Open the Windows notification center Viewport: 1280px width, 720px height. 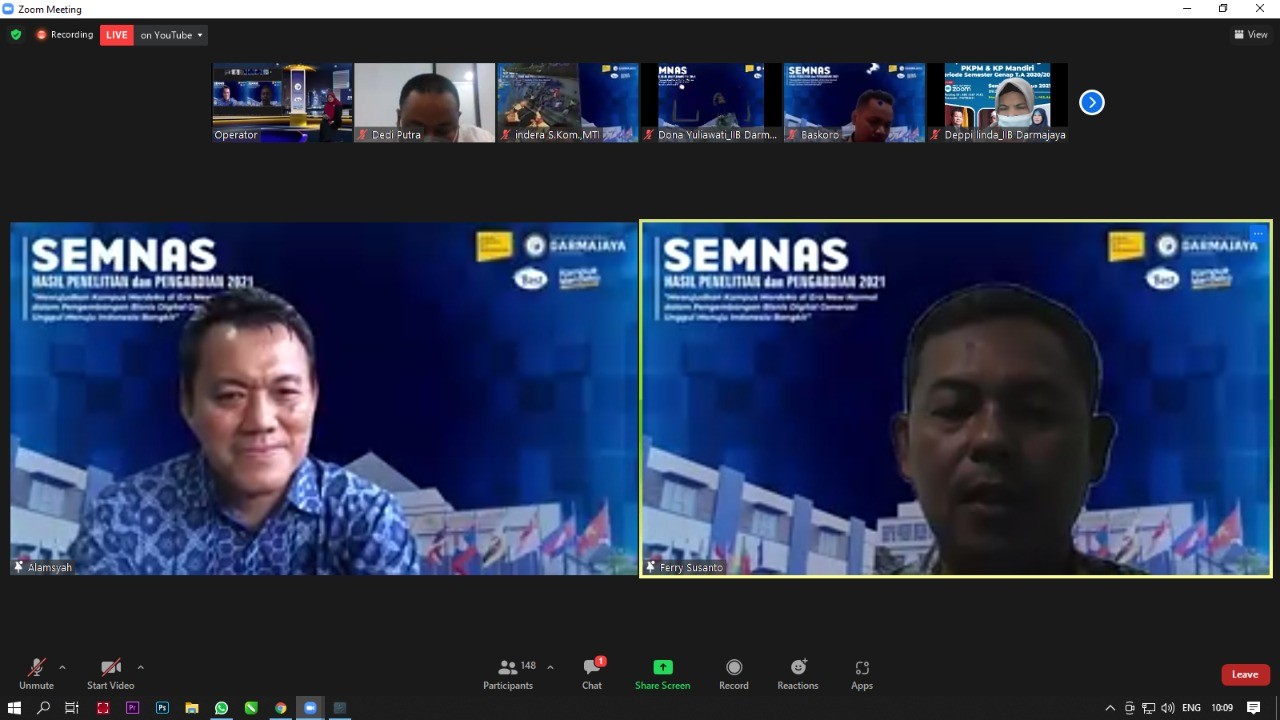click(1254, 708)
